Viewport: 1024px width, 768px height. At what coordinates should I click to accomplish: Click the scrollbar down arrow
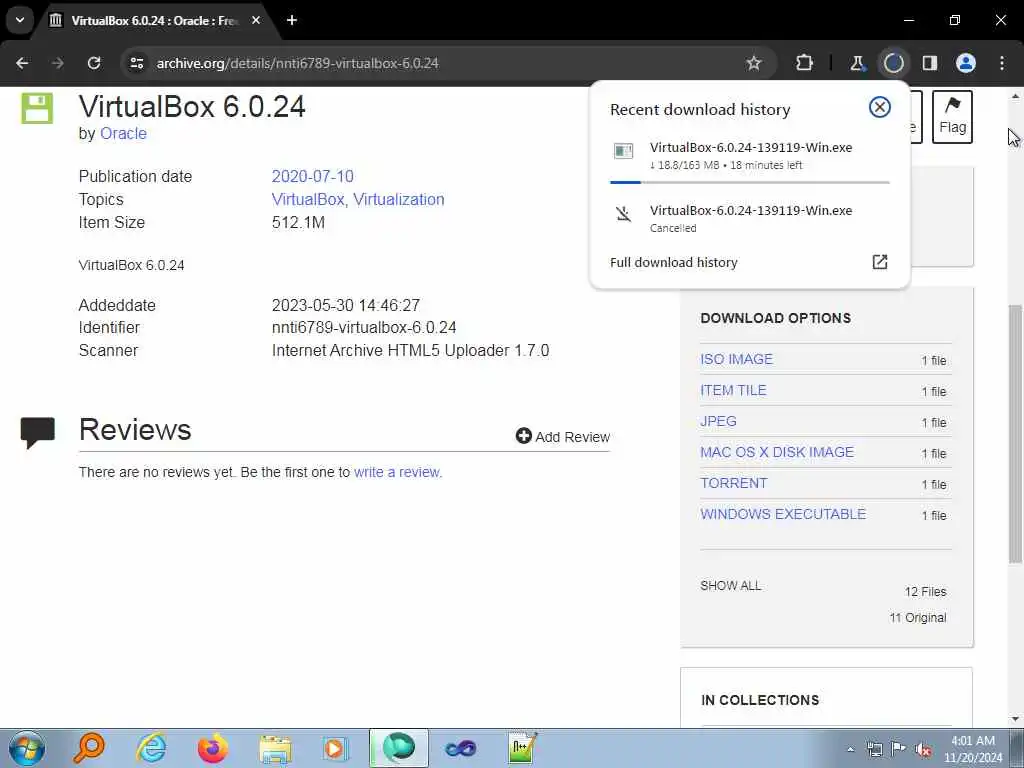click(x=1016, y=719)
